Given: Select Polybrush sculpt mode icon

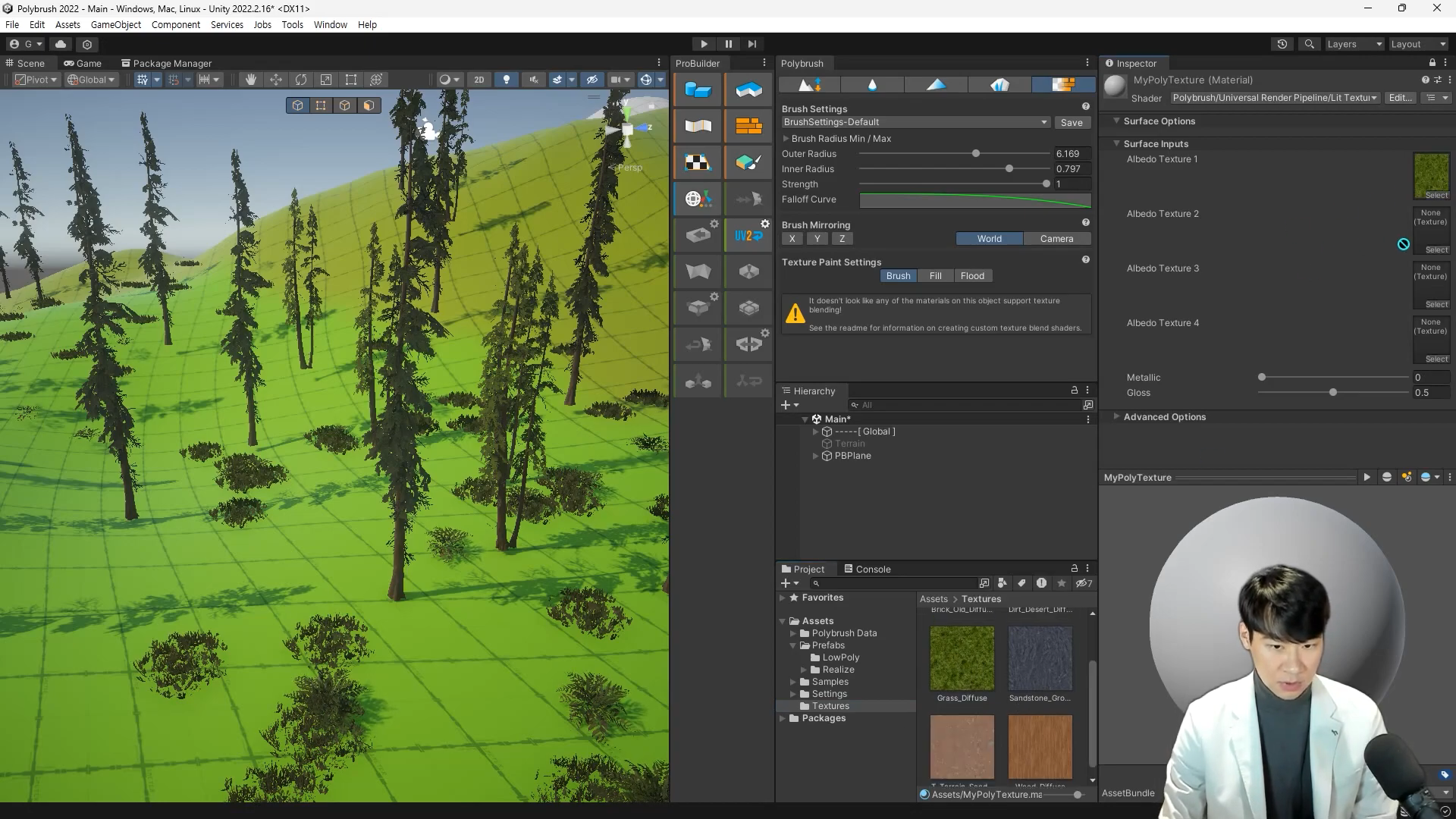Looking at the screenshot, I should pyautogui.click(x=810, y=85).
